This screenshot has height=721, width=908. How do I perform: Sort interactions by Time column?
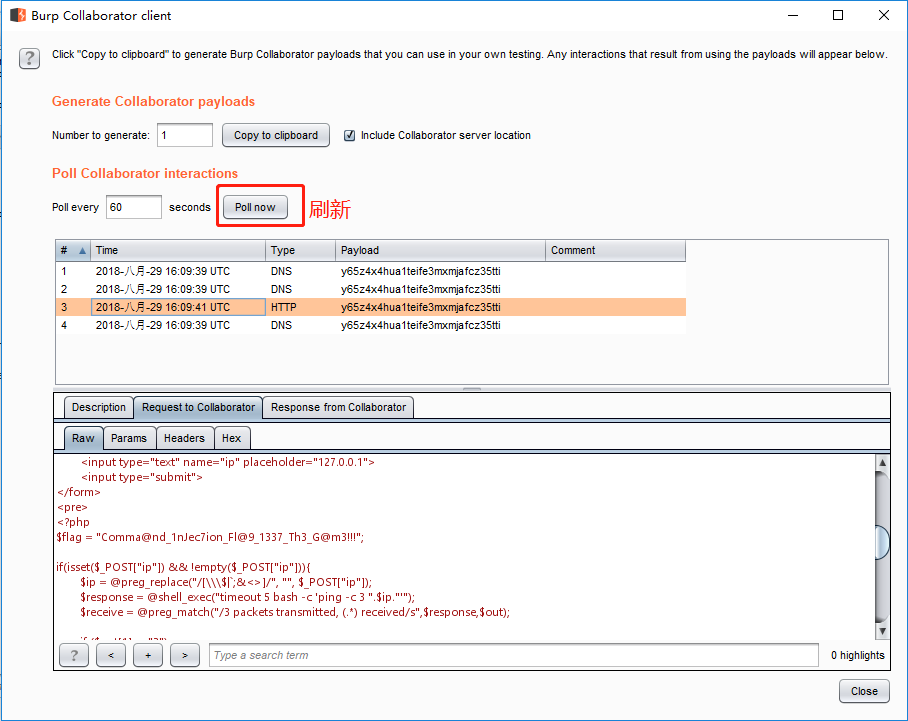point(178,251)
